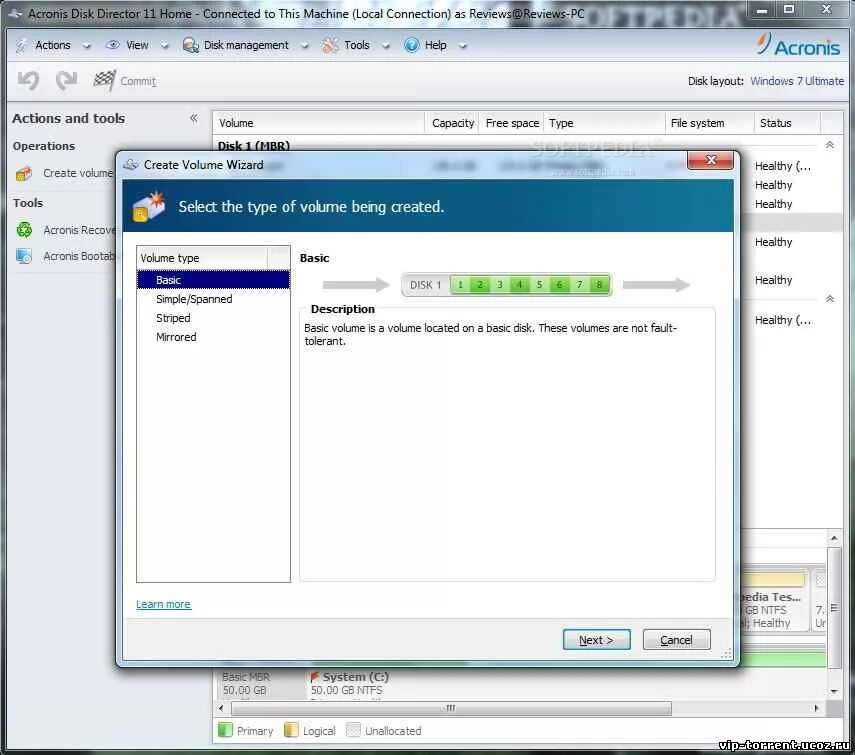Click the Acronis Recovery Expert icon
The width and height of the screenshot is (855, 755).
[x=24, y=229]
